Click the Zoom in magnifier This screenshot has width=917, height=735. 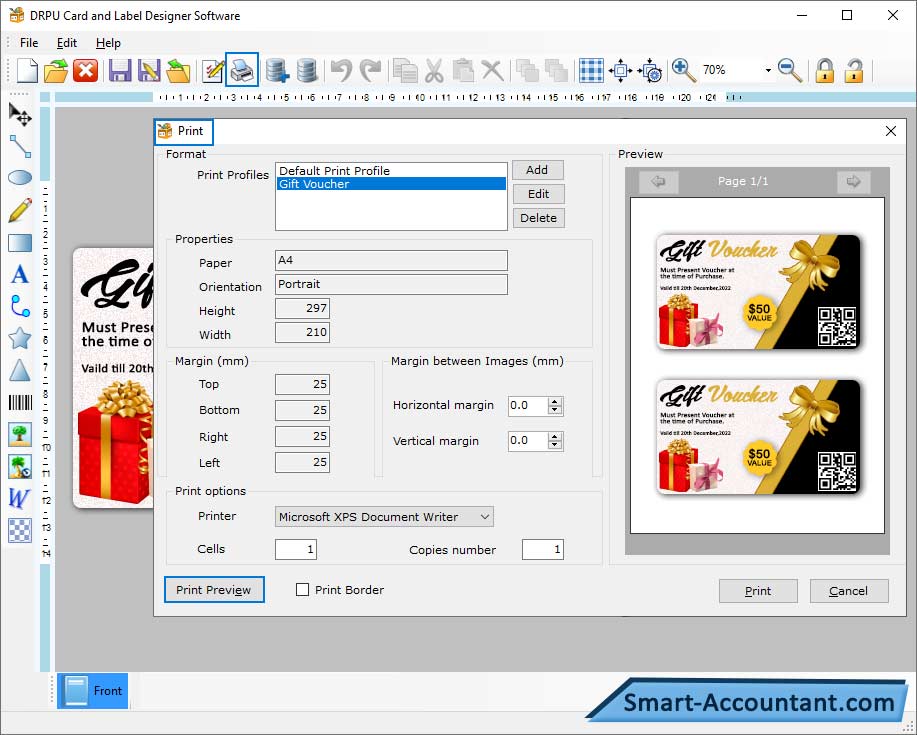(x=684, y=71)
